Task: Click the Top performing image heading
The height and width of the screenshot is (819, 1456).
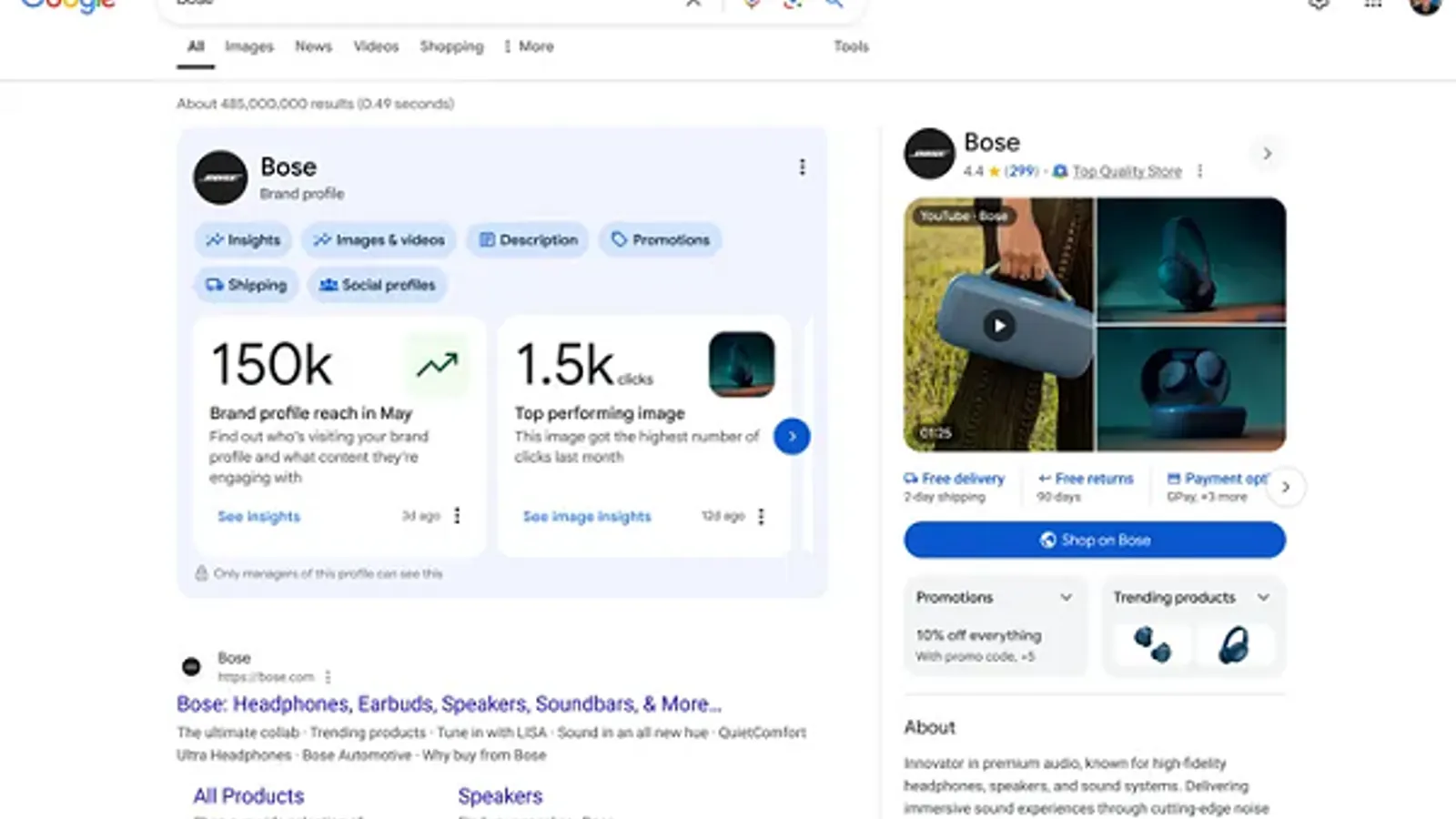Action: pyautogui.click(x=600, y=413)
